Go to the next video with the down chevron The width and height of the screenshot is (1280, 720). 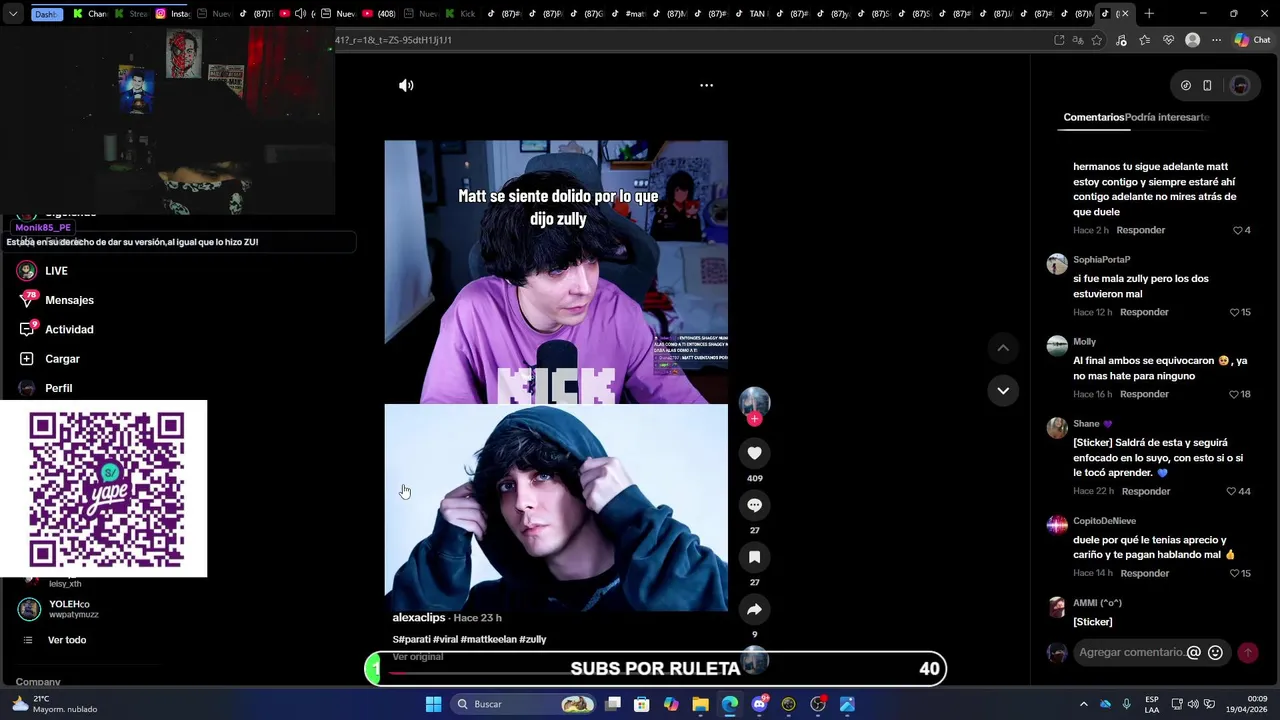1003,391
